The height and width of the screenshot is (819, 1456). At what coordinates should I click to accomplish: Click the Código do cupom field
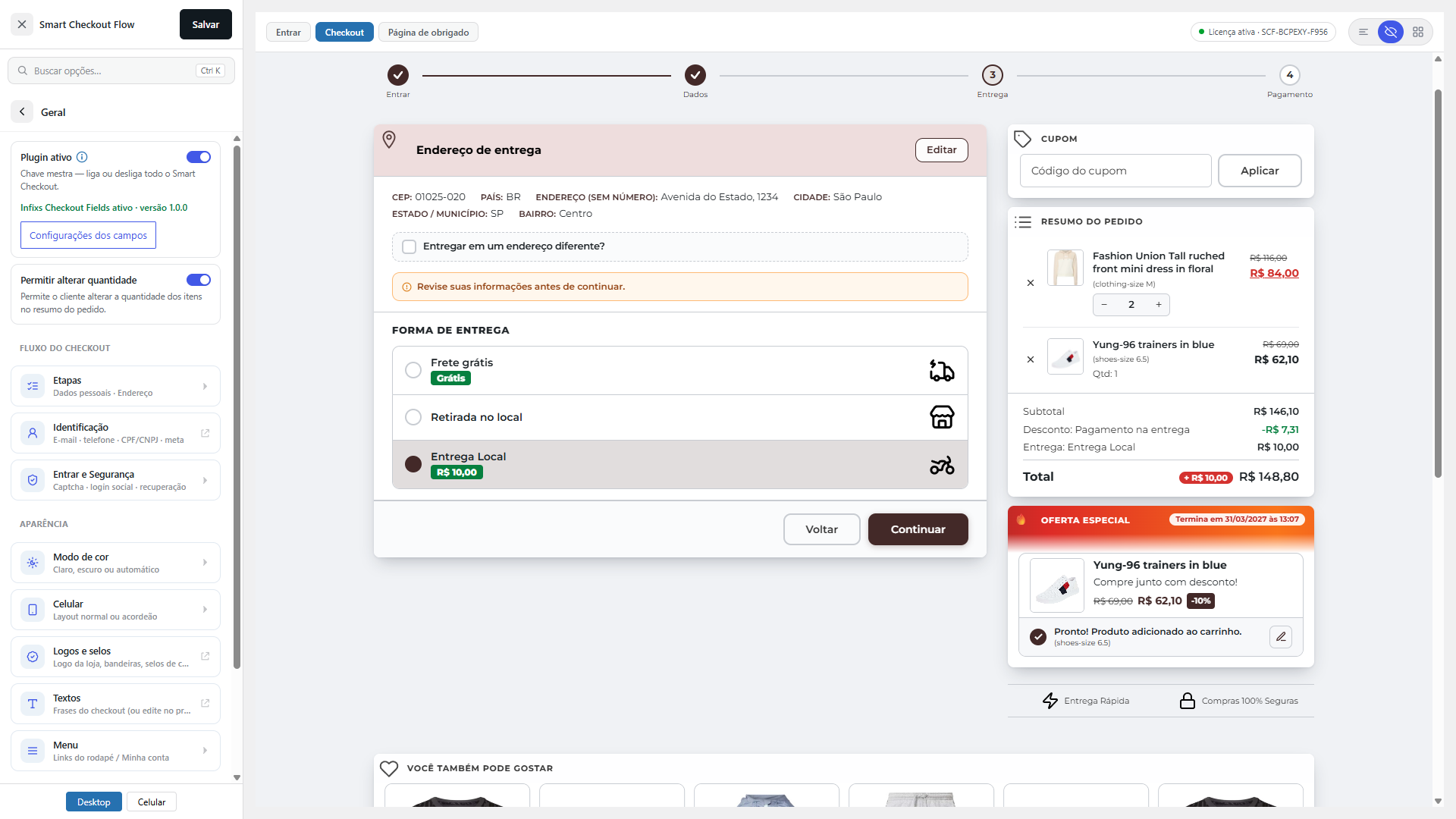1116,171
